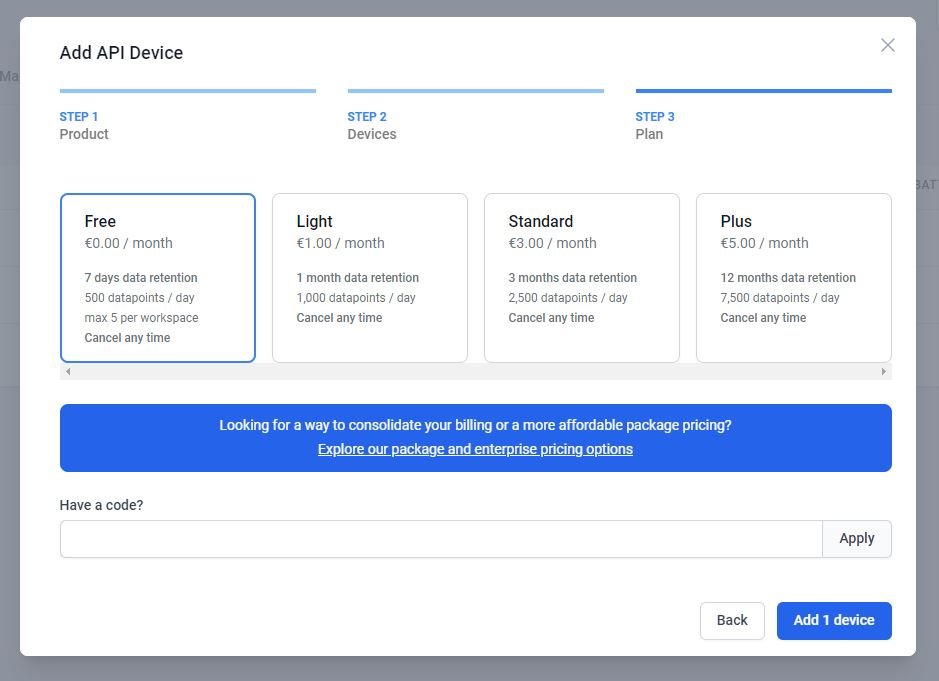The height and width of the screenshot is (681, 939).
Task: Close the Add API Device dialog
Action: click(x=887, y=45)
